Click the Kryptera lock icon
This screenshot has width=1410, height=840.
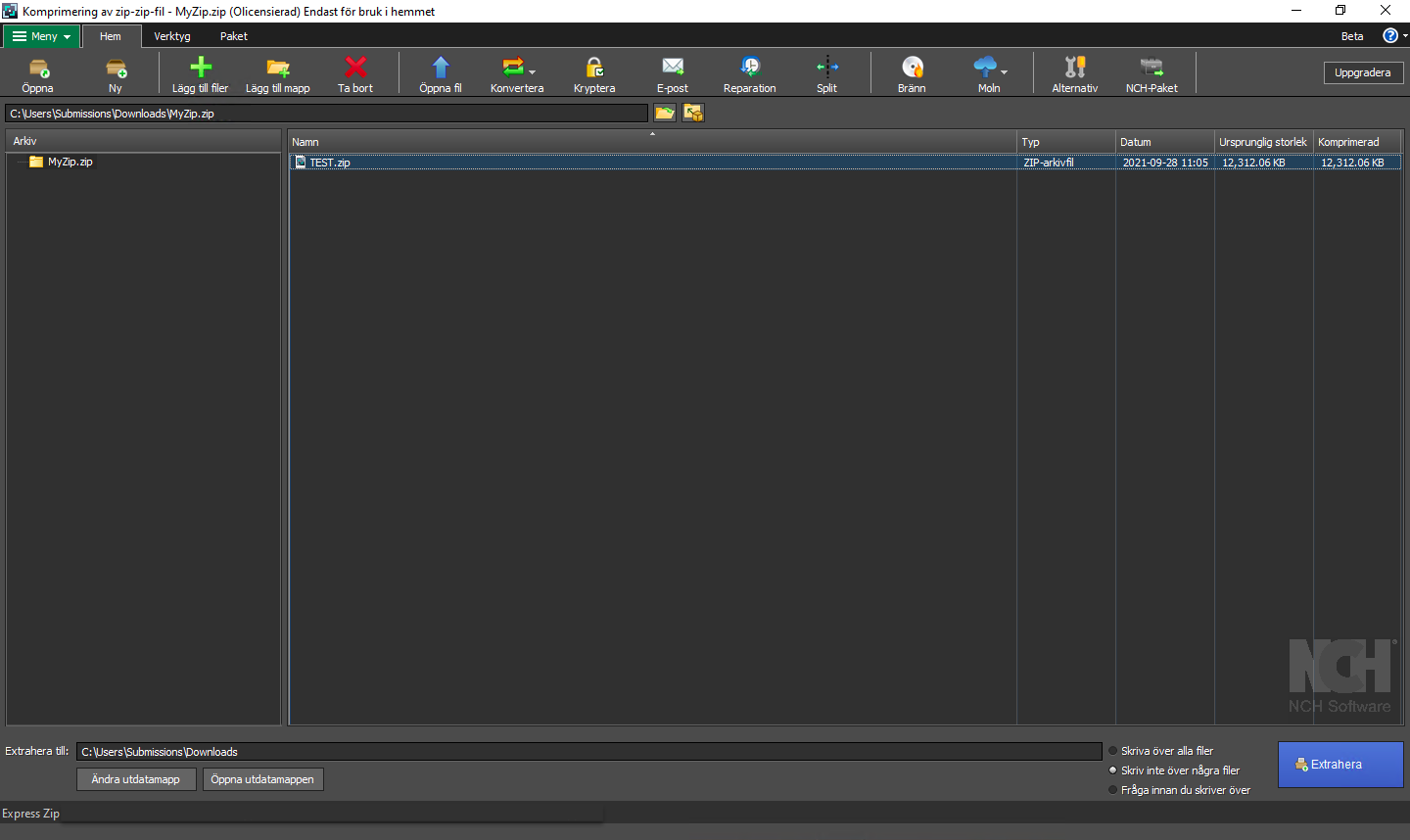click(x=594, y=67)
